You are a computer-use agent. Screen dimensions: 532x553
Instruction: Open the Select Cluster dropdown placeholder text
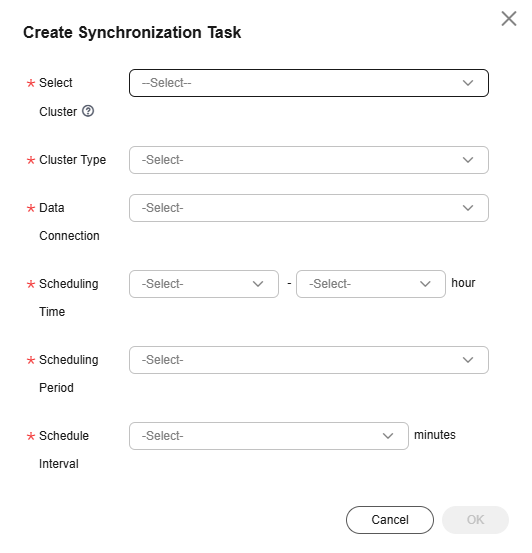167,83
